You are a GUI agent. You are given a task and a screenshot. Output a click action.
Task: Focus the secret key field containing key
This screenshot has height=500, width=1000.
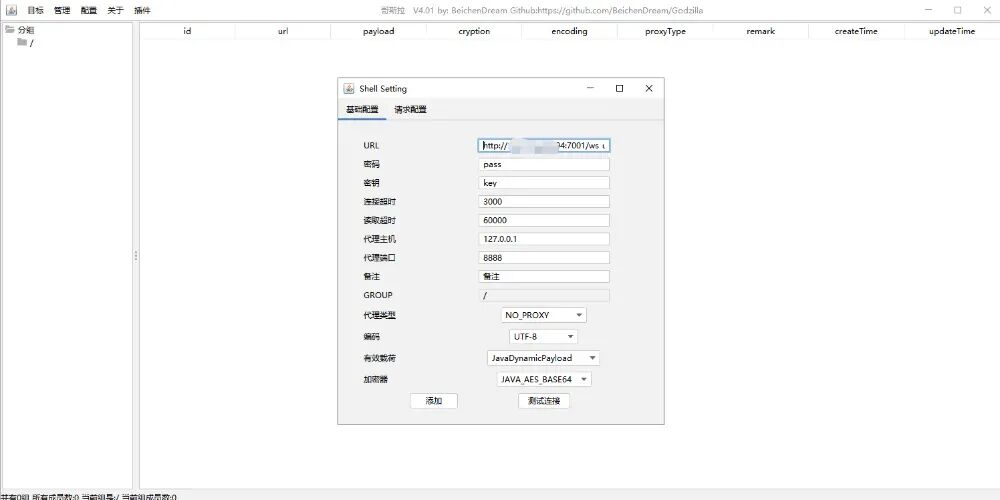(x=544, y=183)
